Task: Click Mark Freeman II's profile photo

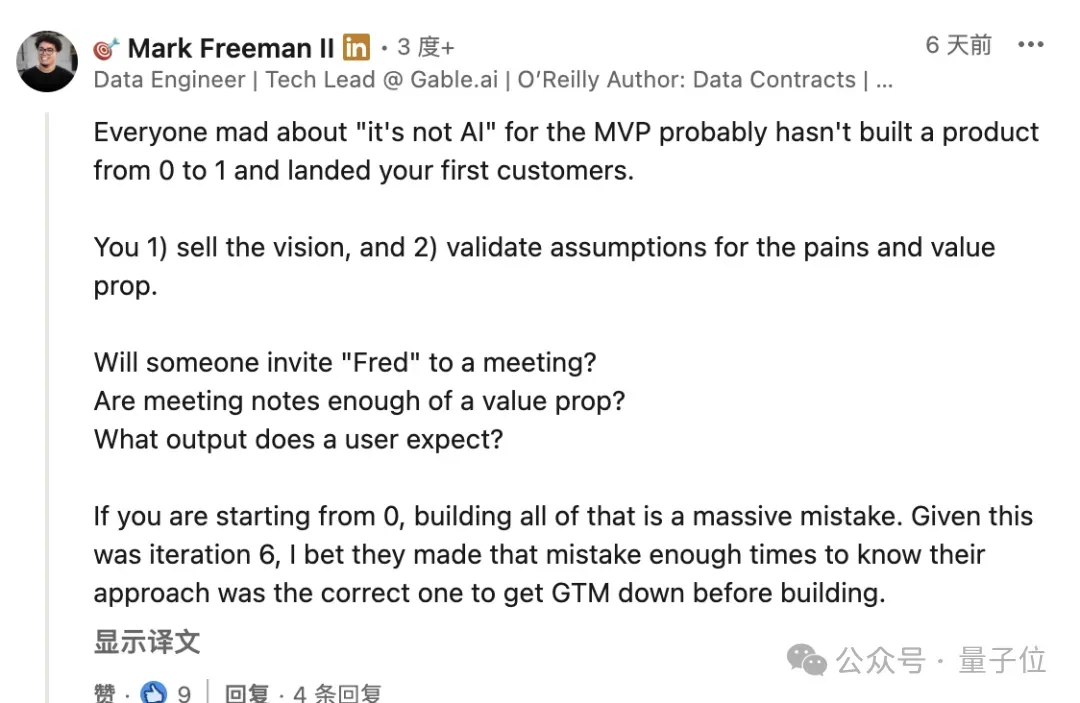Action: [47, 62]
